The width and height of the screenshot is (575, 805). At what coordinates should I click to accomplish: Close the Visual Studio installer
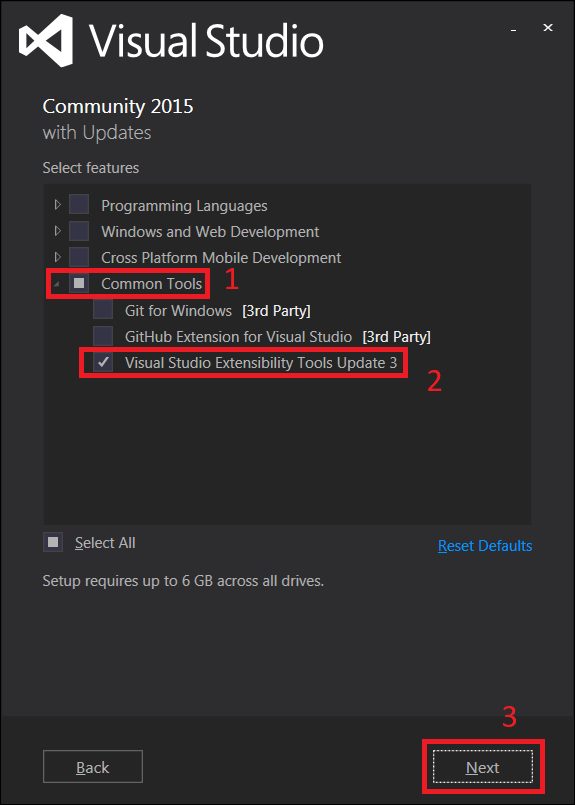click(548, 28)
